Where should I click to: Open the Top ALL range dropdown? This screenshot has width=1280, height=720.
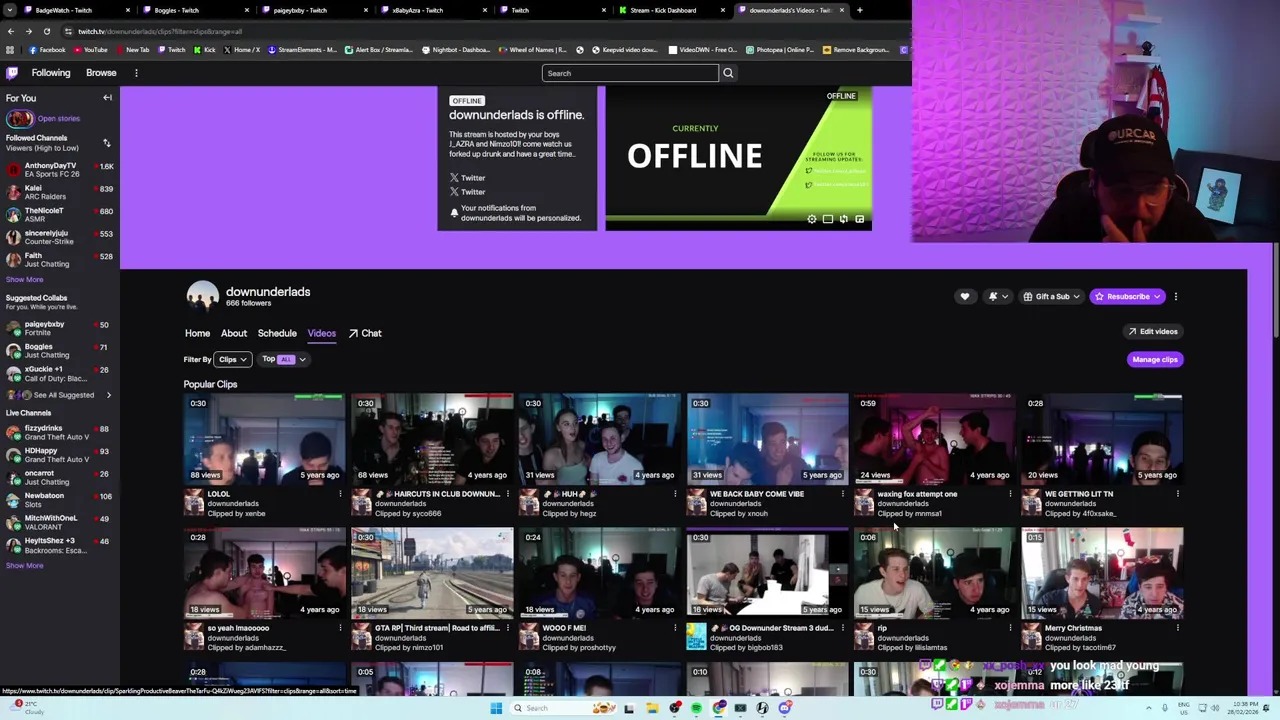[x=284, y=360]
